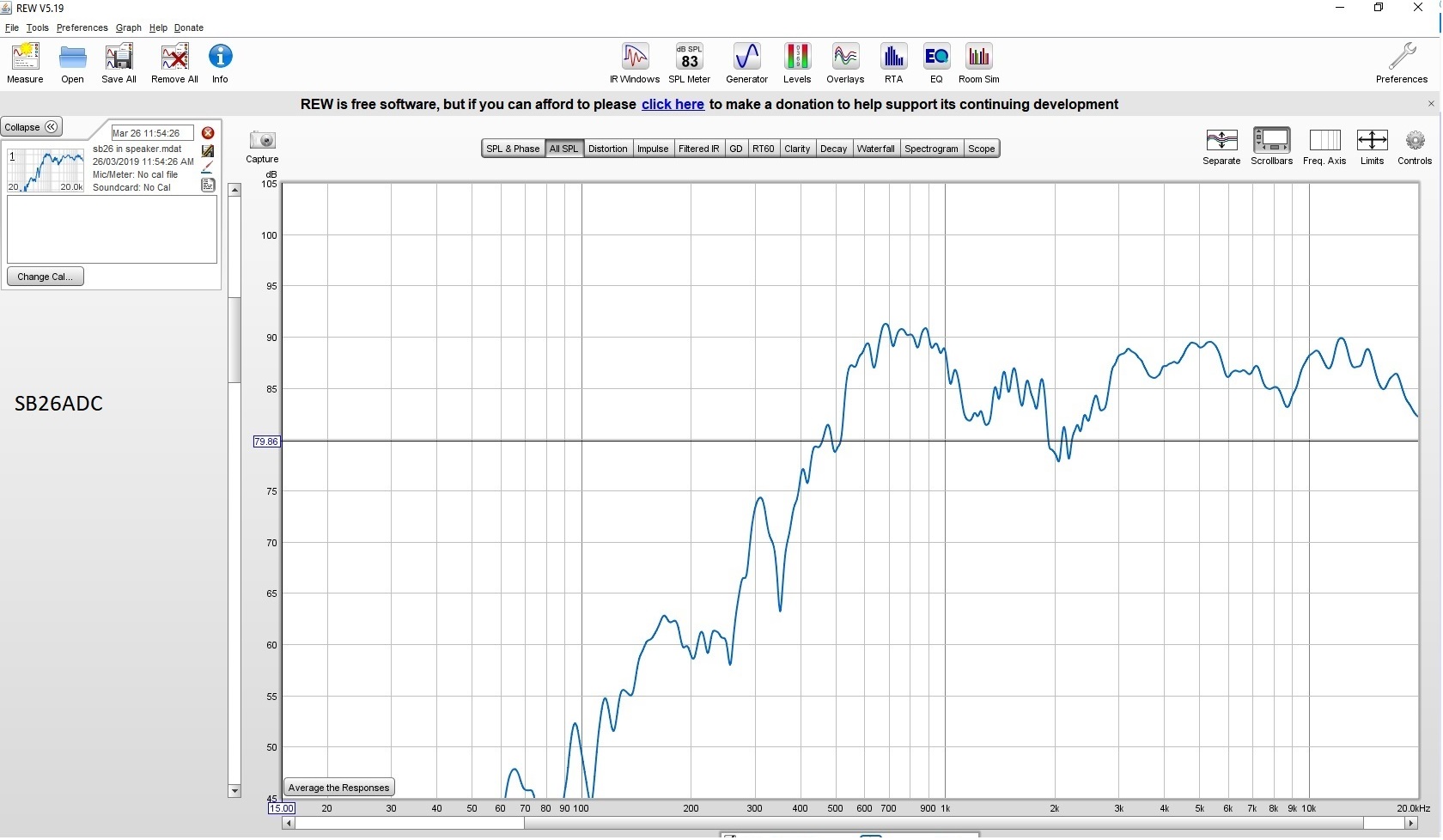This screenshot has width=1443, height=840.
Task: Click the vertical scrollbar up arrow
Action: click(234, 190)
